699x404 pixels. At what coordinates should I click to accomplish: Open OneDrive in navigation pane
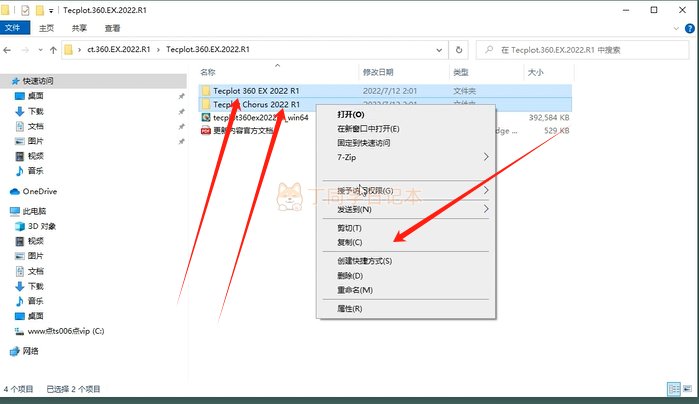tap(39, 191)
